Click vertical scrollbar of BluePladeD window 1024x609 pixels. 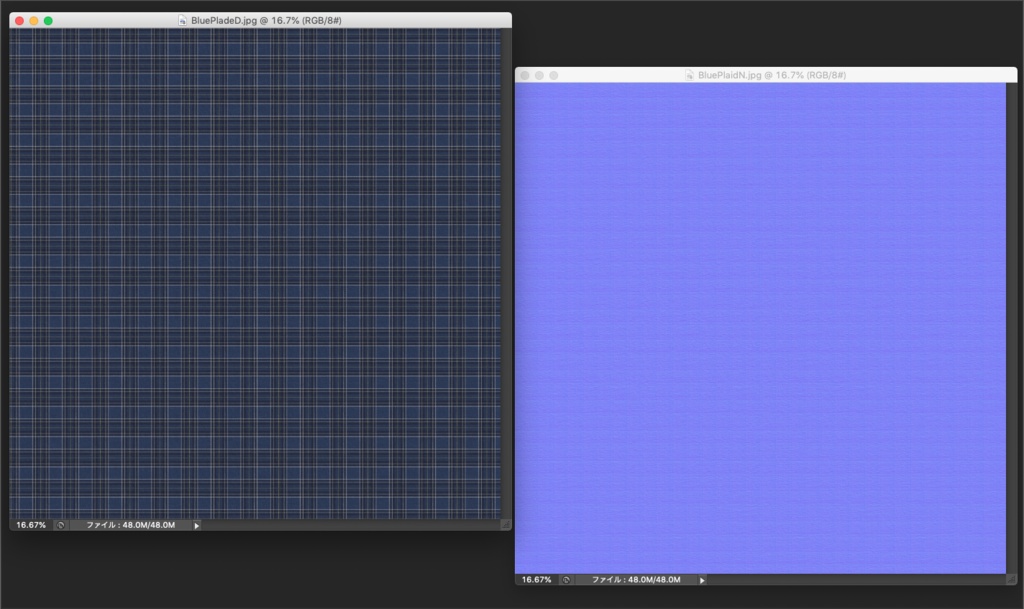pyautogui.click(x=506, y=273)
